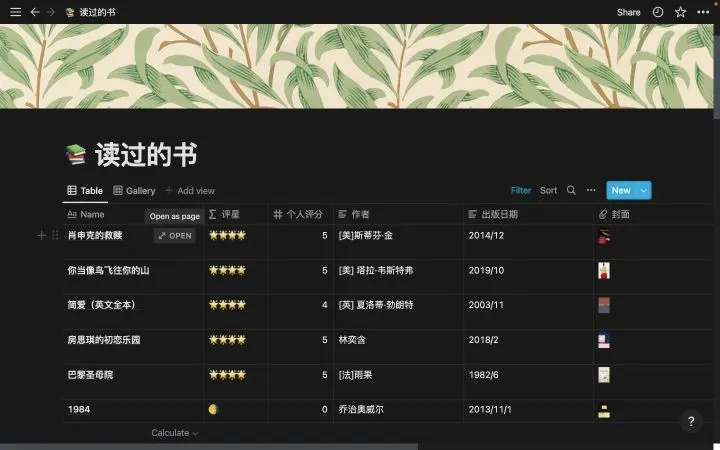Open the sidebar hamburger menu
The width and height of the screenshot is (720, 450).
coord(16,12)
